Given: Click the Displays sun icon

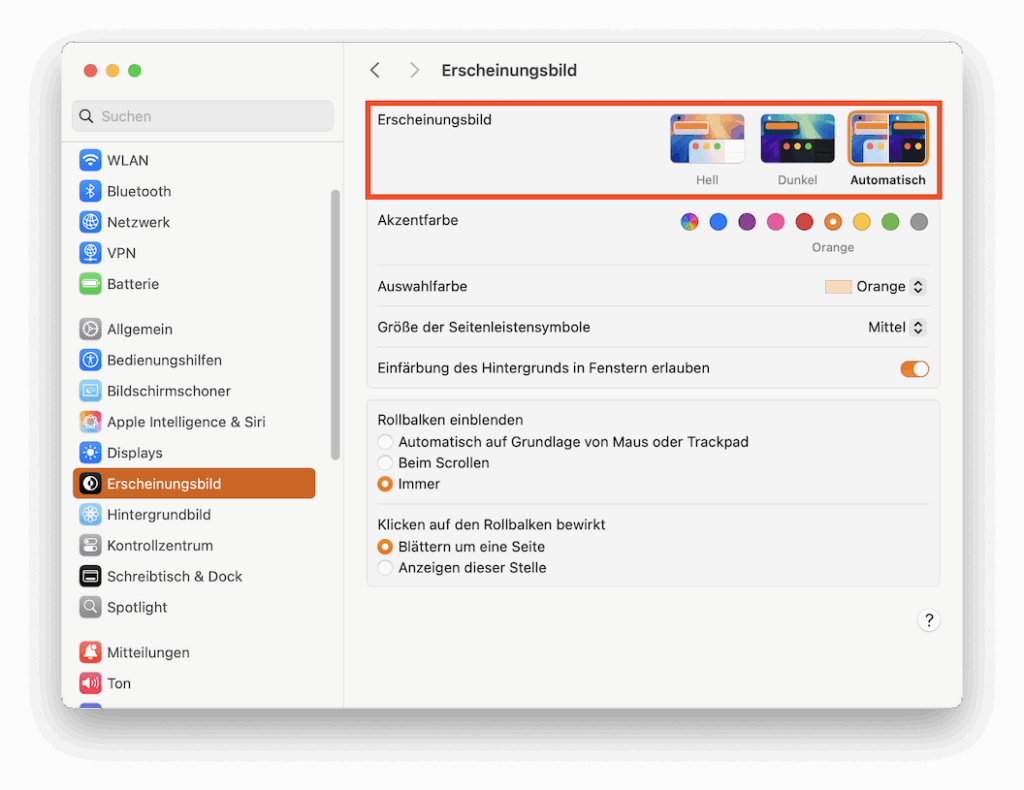Looking at the screenshot, I should [x=90, y=452].
